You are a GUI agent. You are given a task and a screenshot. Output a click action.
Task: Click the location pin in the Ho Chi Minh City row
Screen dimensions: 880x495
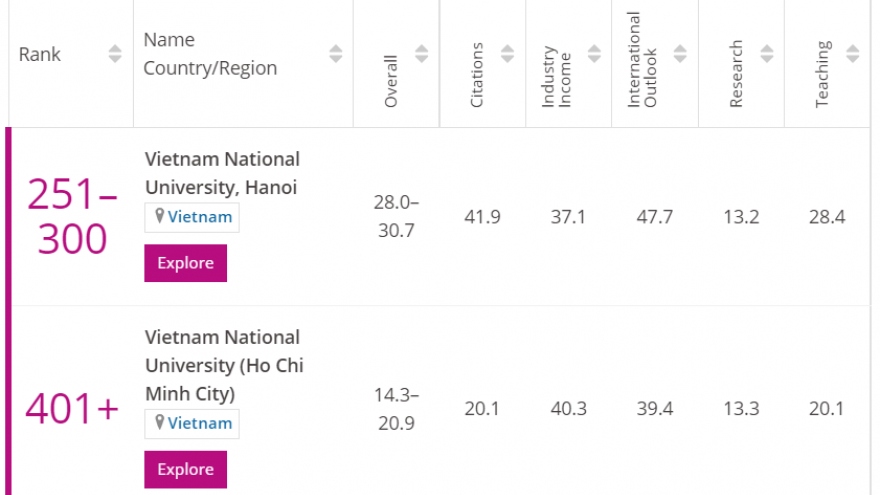tap(159, 423)
